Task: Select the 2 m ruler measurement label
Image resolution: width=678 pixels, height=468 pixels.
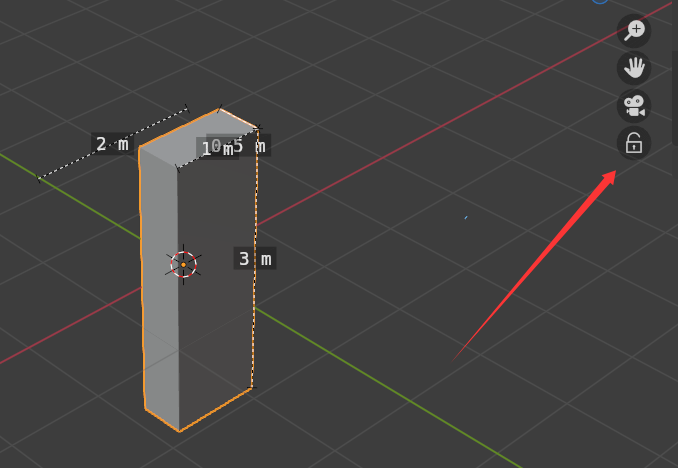Action: pyautogui.click(x=112, y=144)
